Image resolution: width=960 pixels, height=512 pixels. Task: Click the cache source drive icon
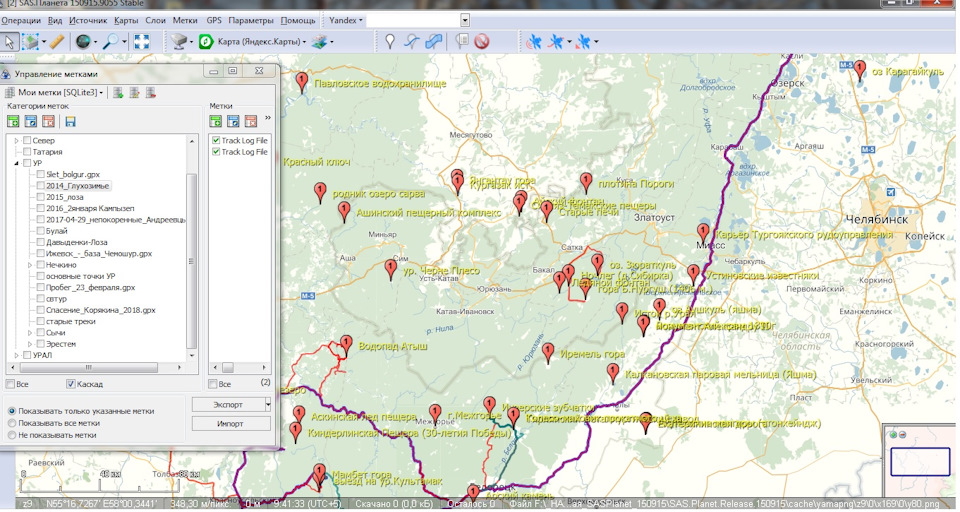click(178, 42)
